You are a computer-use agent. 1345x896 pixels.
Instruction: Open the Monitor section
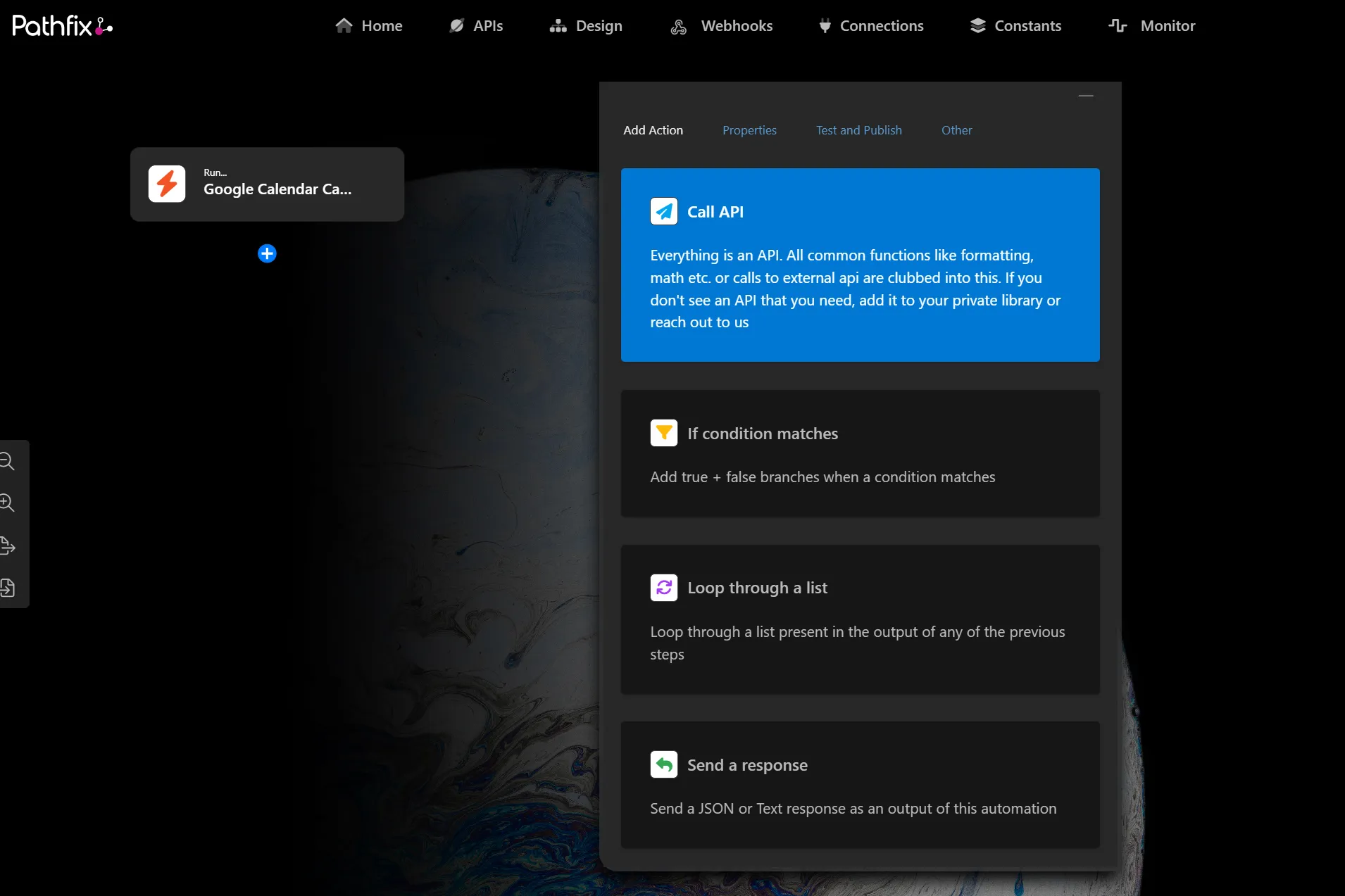pos(1152,26)
